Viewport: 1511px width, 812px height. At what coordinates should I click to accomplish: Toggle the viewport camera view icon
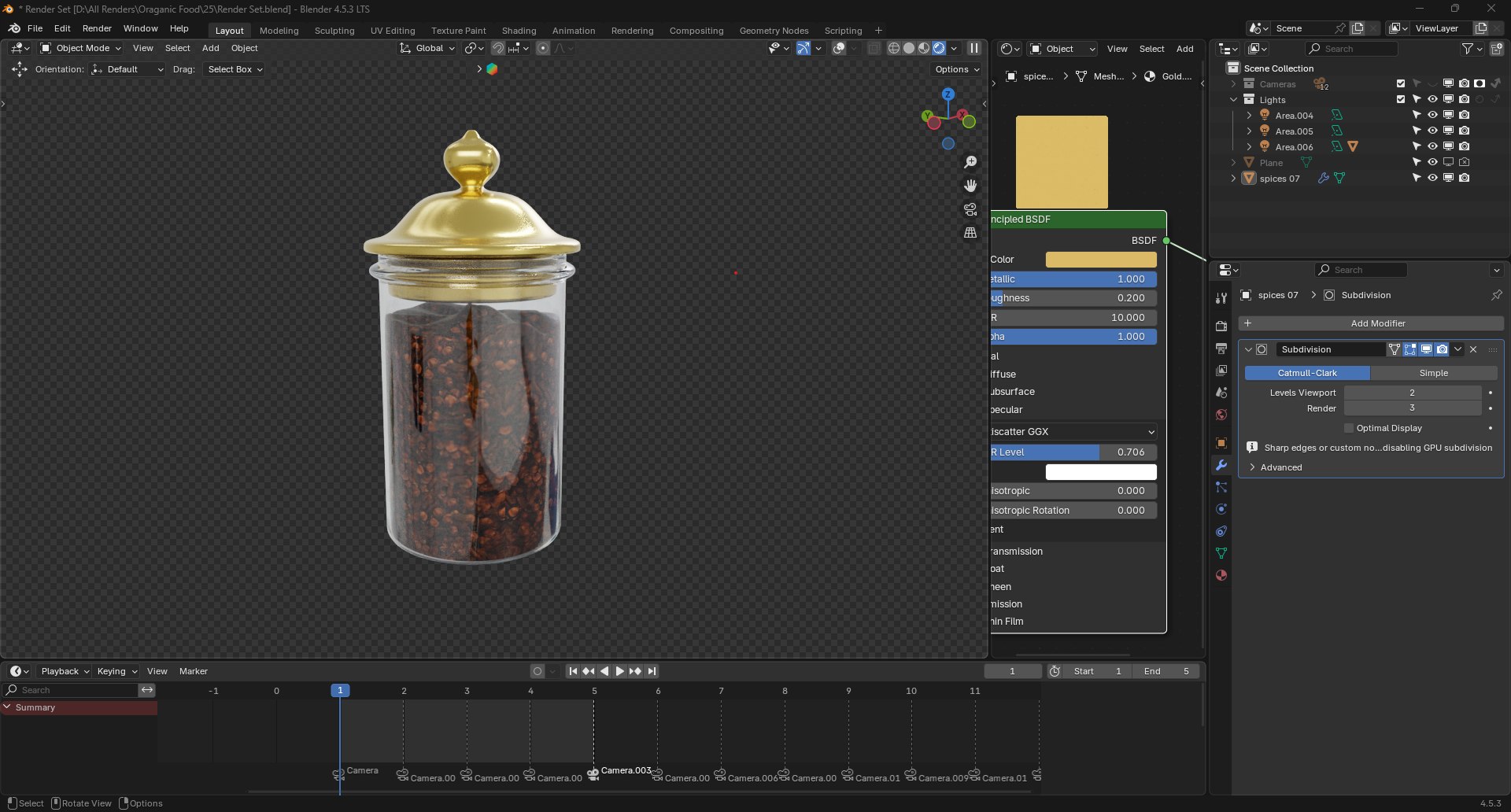click(x=970, y=209)
